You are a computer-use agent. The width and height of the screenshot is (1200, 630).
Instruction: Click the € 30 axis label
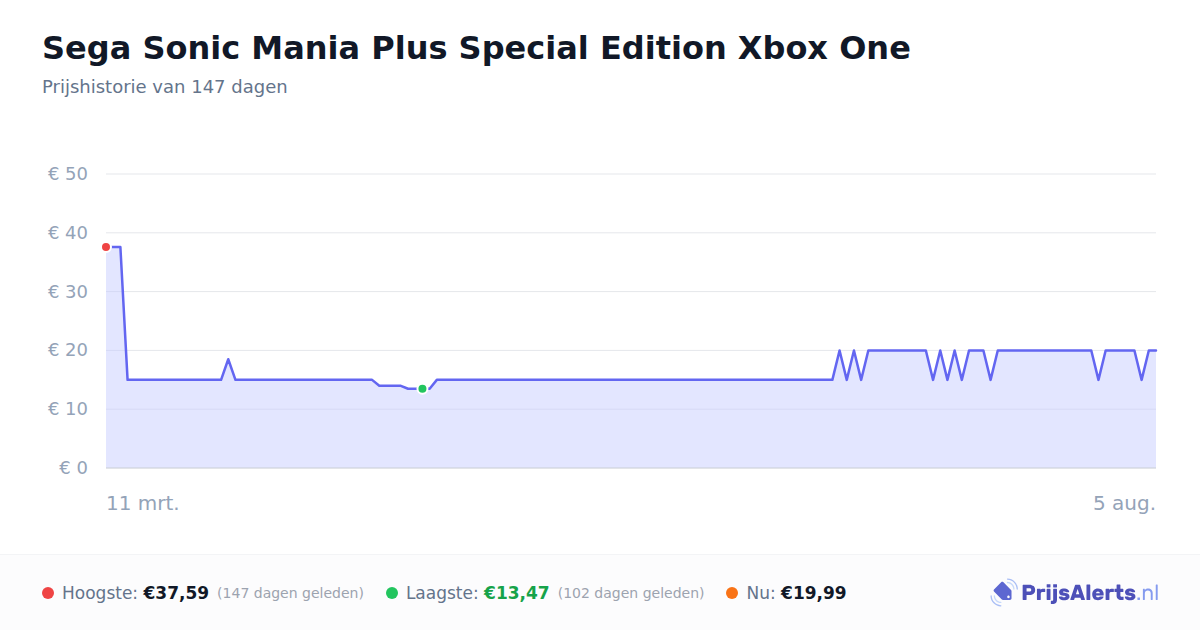click(68, 292)
